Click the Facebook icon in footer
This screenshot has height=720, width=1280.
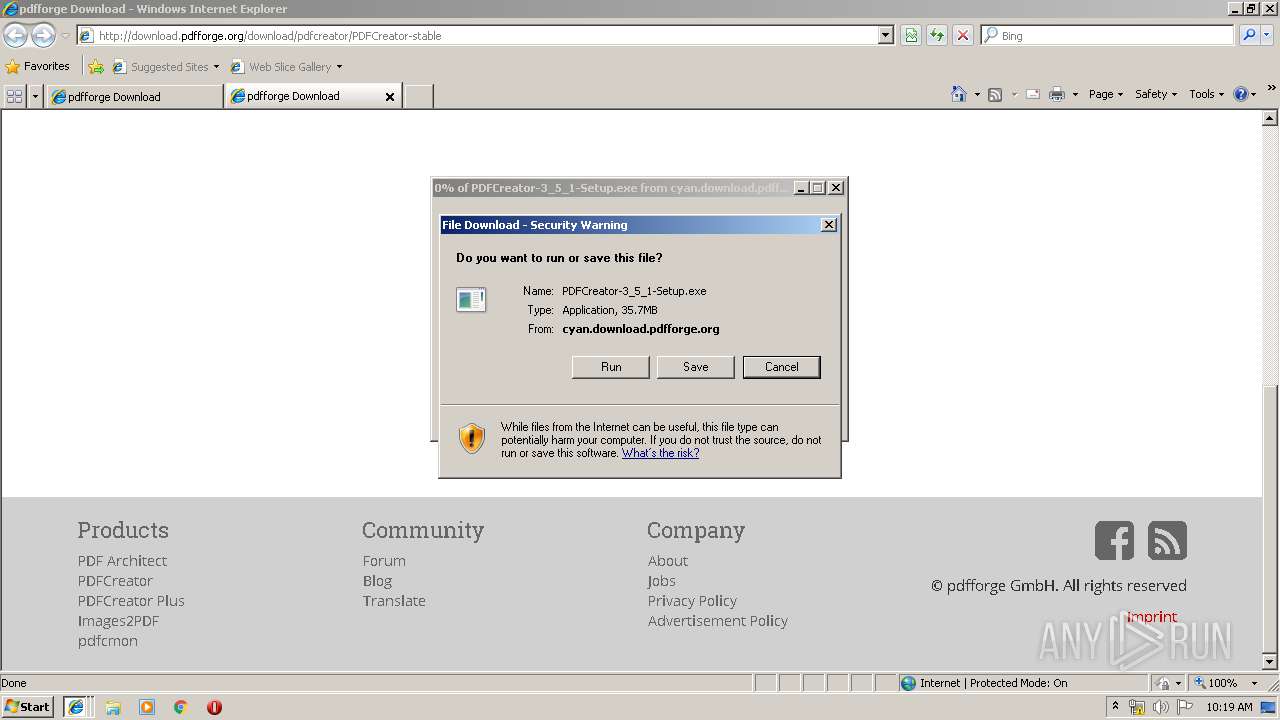[x=1114, y=540]
